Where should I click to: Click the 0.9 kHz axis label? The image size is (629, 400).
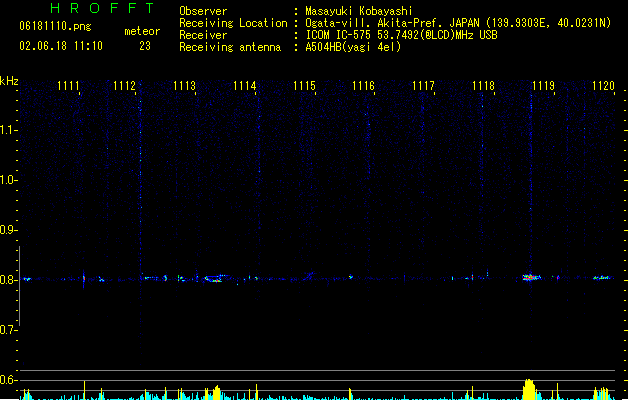8,230
